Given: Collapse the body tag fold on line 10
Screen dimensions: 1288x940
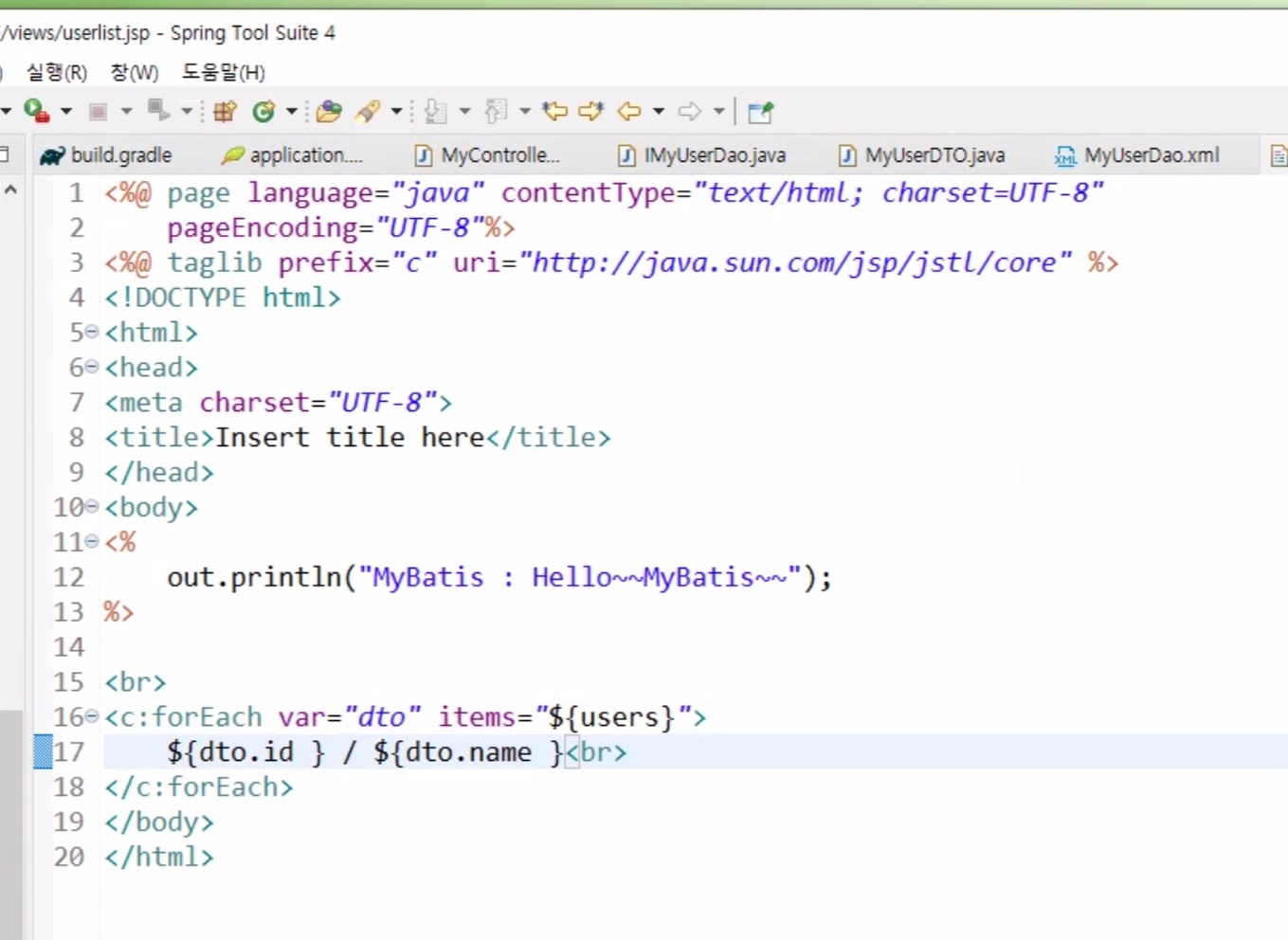Looking at the screenshot, I should (92, 506).
